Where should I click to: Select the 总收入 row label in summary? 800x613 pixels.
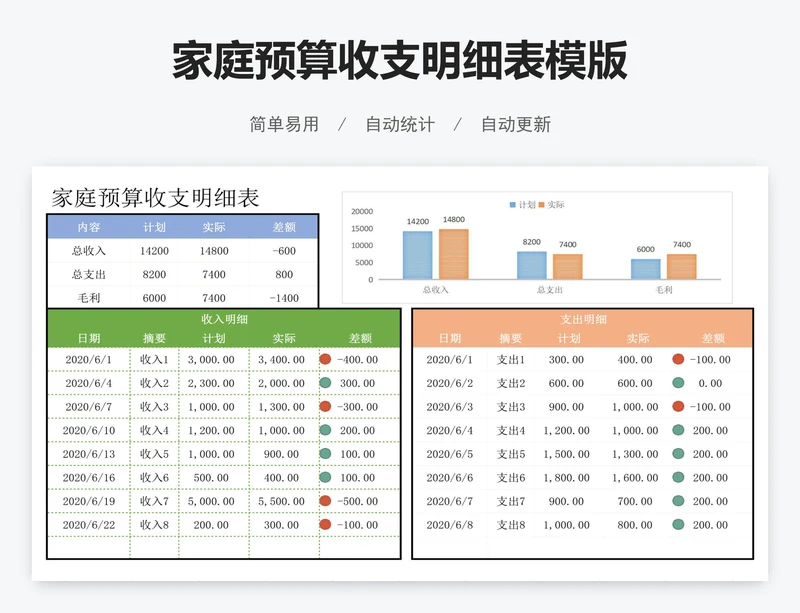tap(89, 251)
